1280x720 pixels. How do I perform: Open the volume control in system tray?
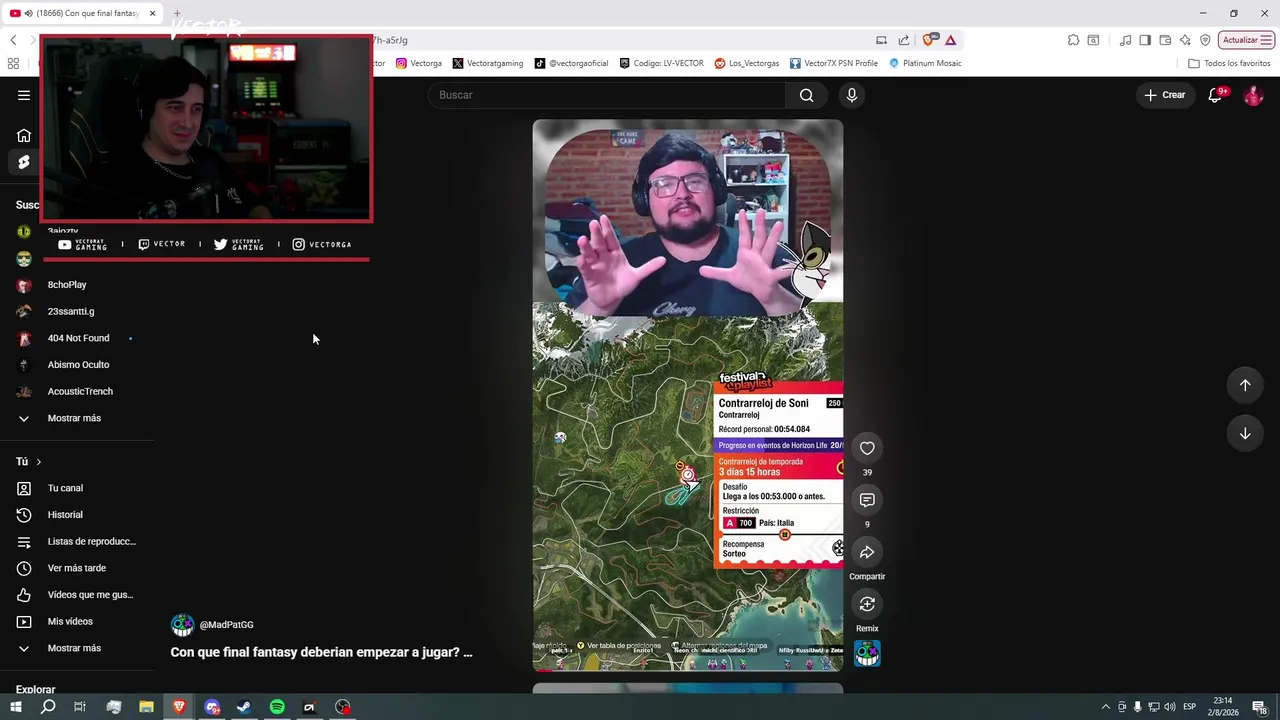click(1171, 707)
